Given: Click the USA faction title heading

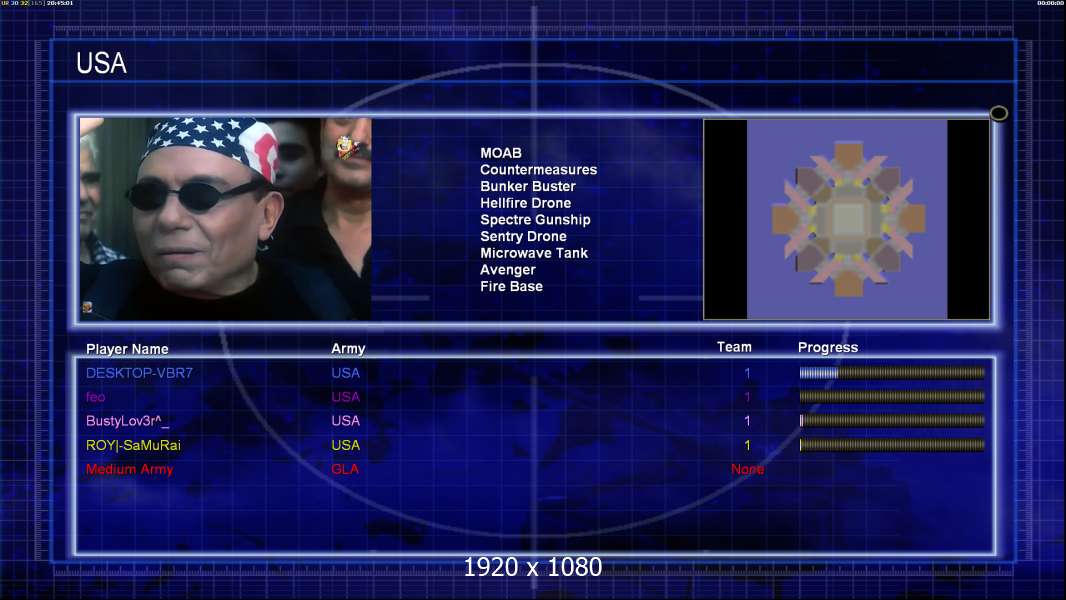Looking at the screenshot, I should click(x=101, y=64).
